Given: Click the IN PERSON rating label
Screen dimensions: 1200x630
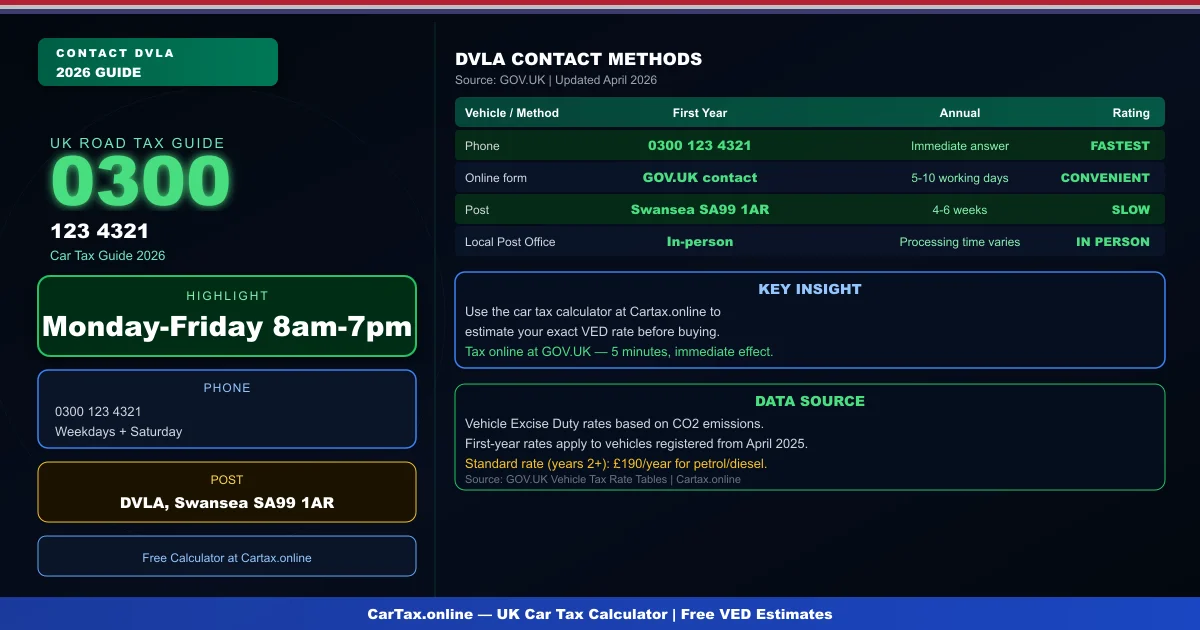Looking at the screenshot, I should (x=1113, y=241).
